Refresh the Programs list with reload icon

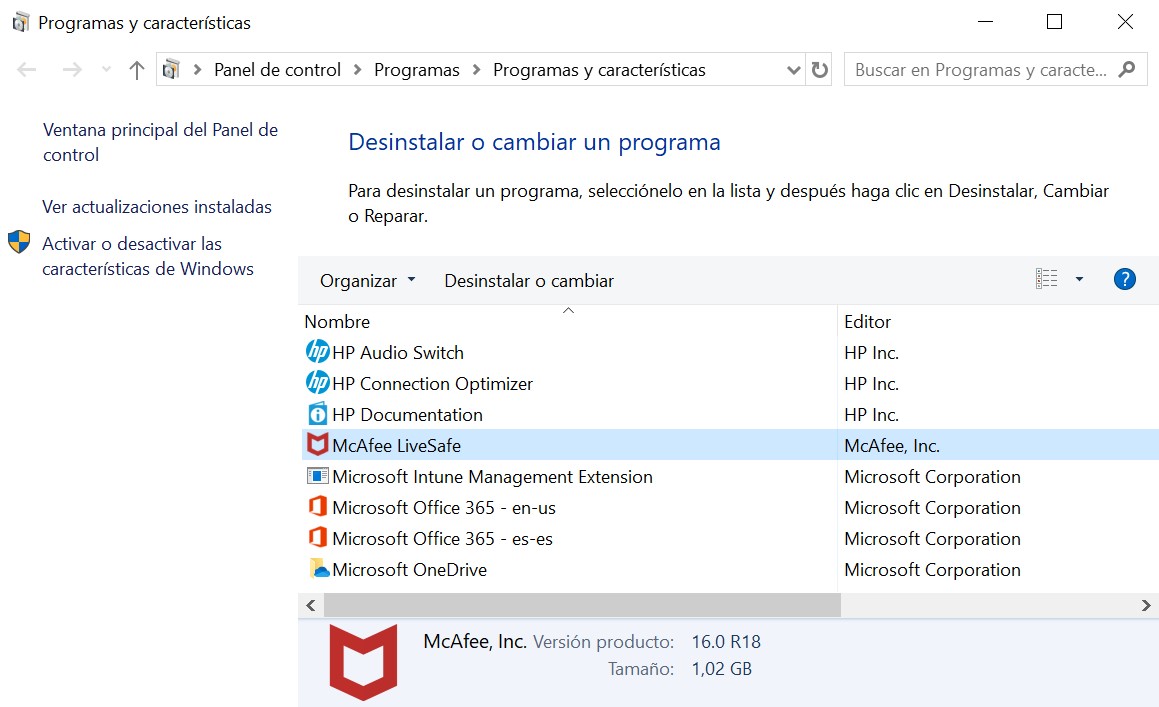819,70
